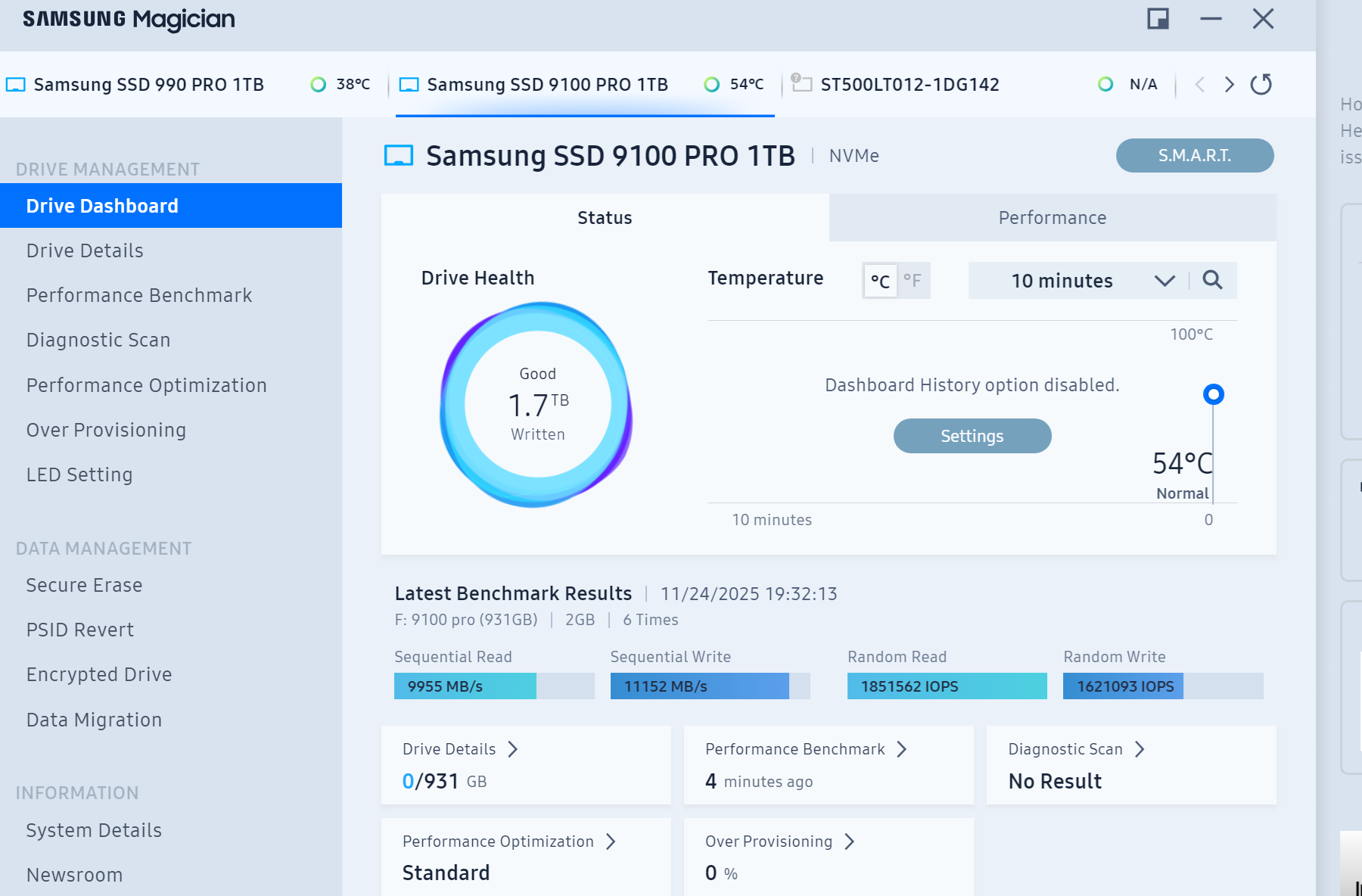Minimize the Samsung Magician window
Image resolution: width=1362 pixels, height=896 pixels.
point(1211,18)
